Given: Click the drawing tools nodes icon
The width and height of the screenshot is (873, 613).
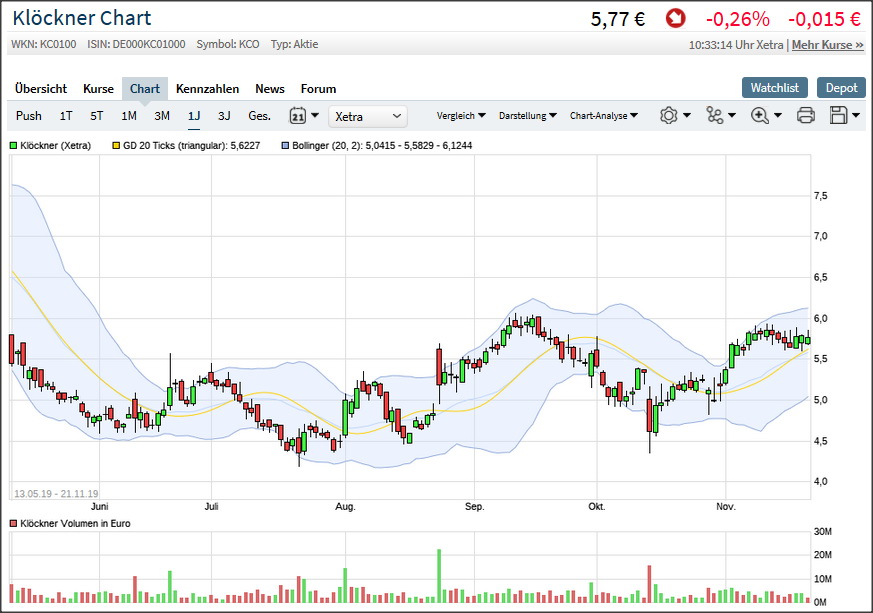Looking at the screenshot, I should (x=714, y=115).
